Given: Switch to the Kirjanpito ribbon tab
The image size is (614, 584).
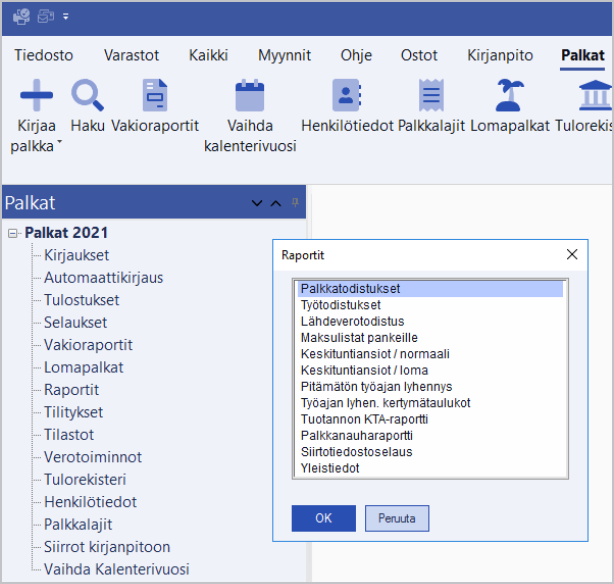Looking at the screenshot, I should tap(500, 56).
